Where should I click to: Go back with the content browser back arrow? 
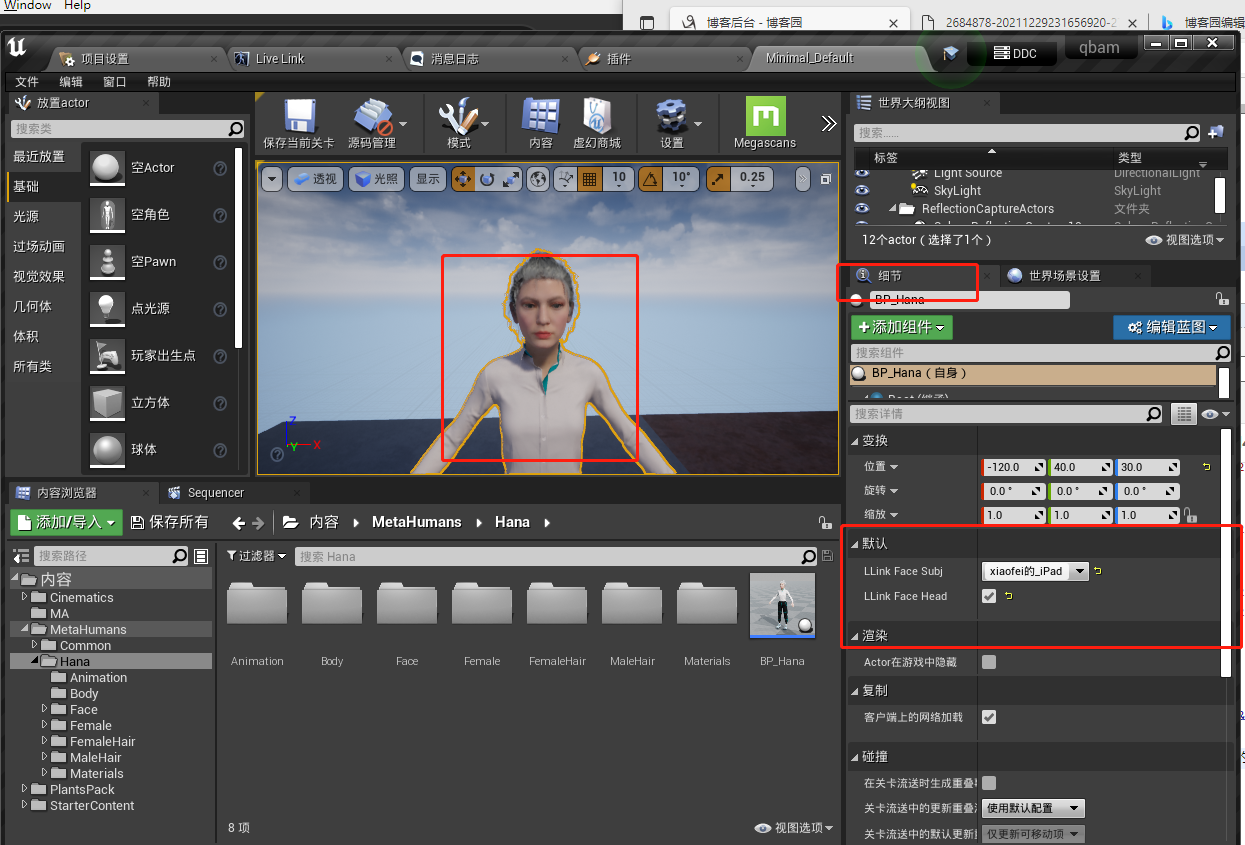point(239,522)
